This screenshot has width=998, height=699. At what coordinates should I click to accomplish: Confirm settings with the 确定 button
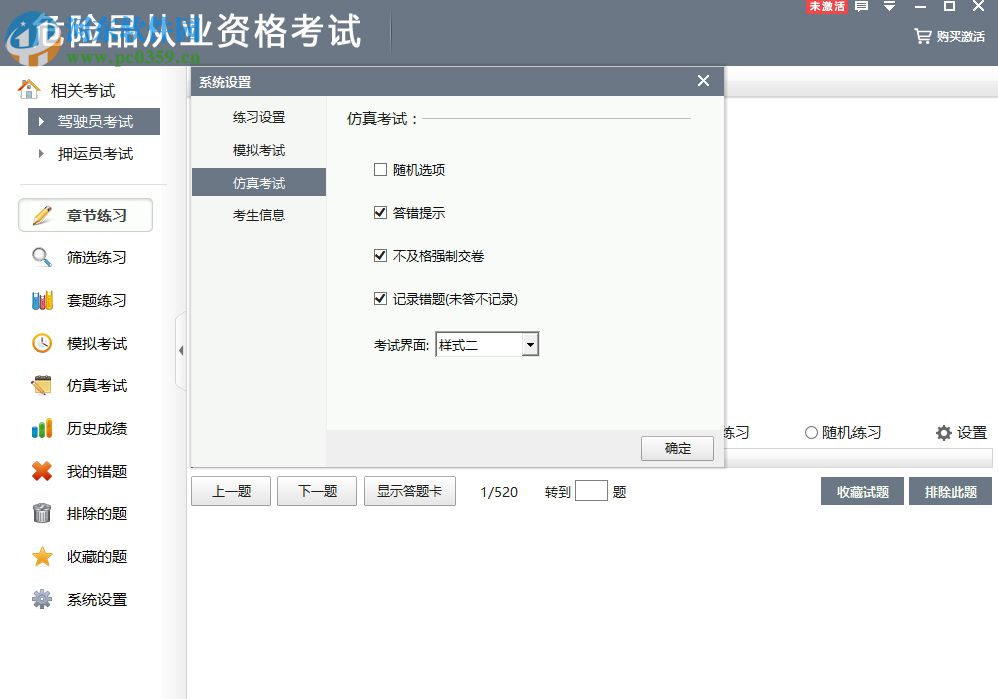tap(677, 448)
